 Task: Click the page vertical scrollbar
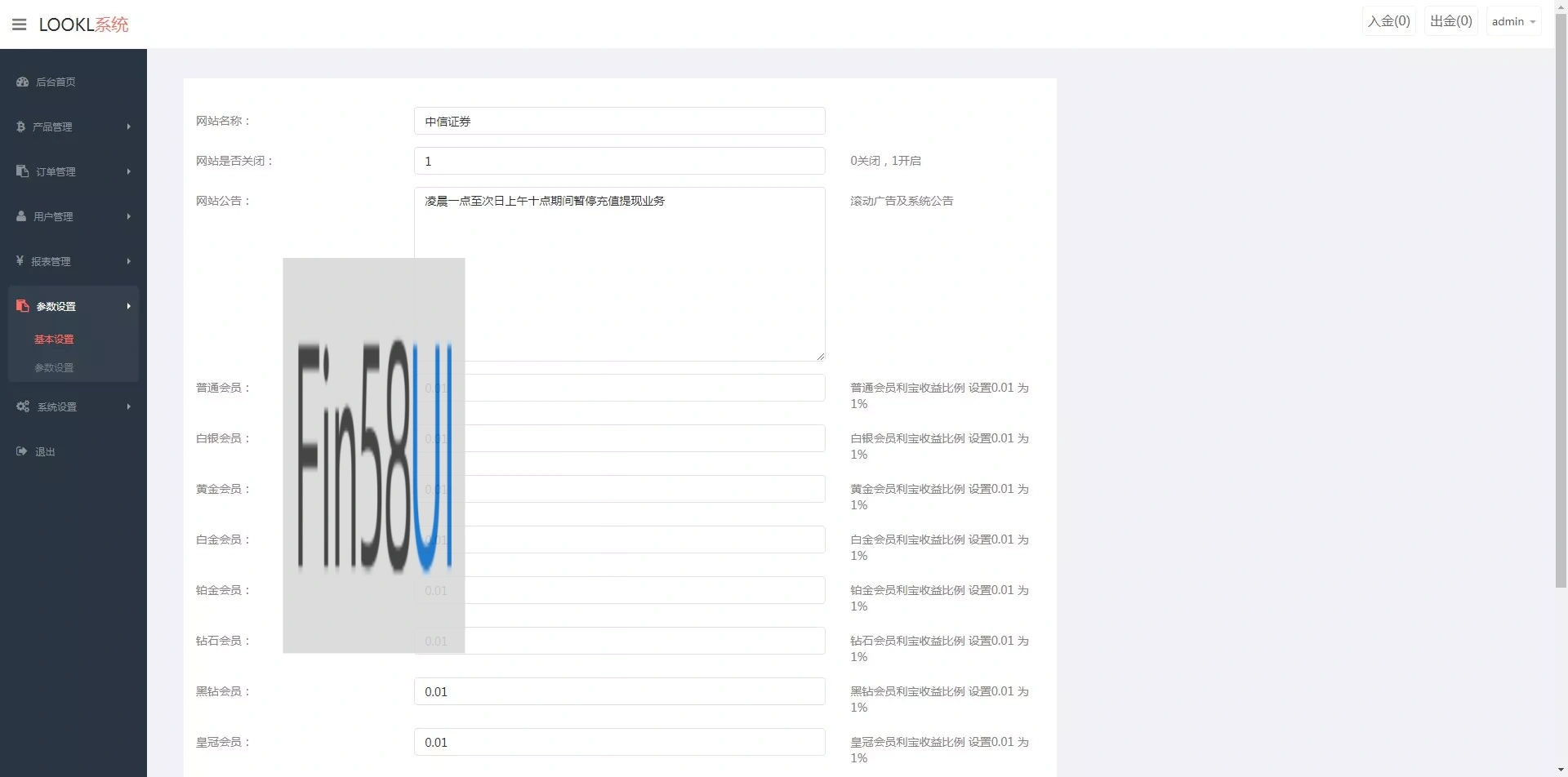click(1561, 326)
